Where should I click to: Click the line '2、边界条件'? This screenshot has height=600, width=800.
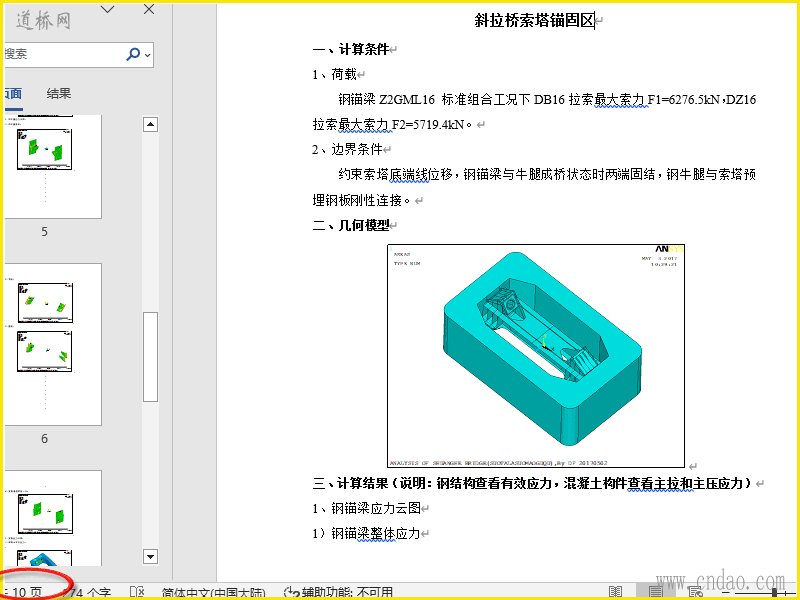(x=347, y=149)
